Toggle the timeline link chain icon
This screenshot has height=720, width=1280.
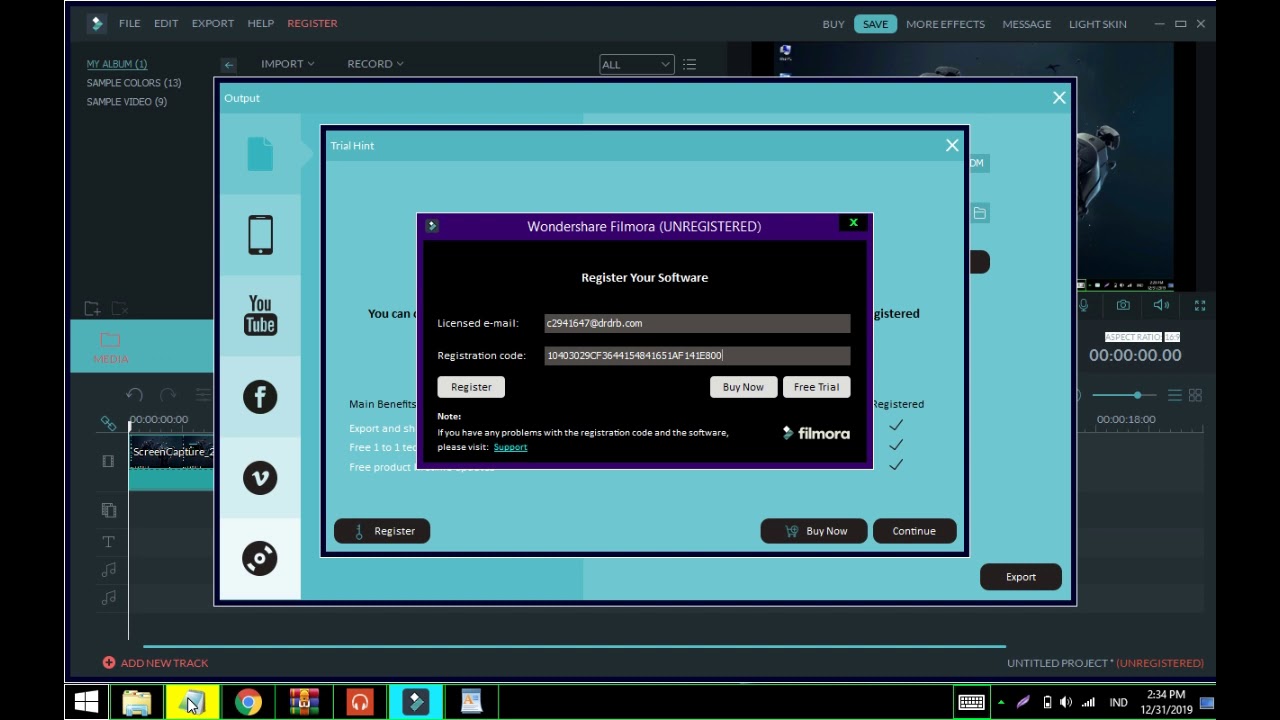click(x=108, y=424)
